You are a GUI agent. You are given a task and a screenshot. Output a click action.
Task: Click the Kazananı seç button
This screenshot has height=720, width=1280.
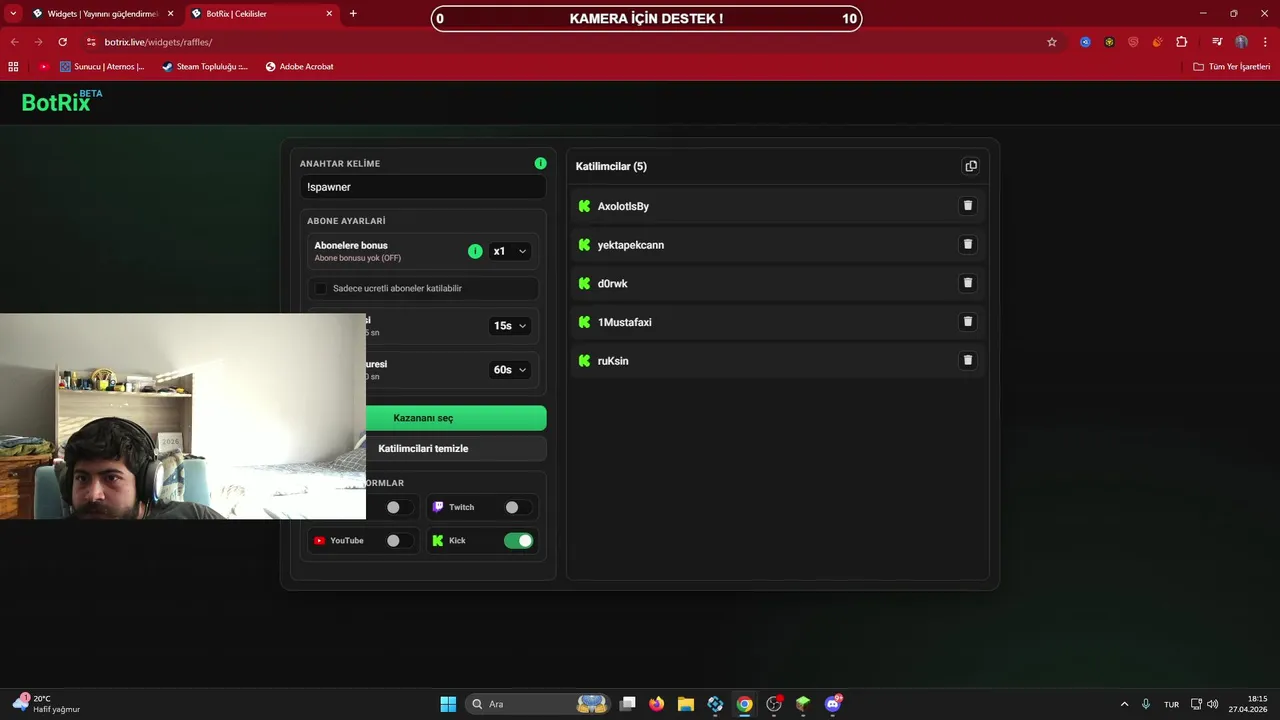coord(423,418)
